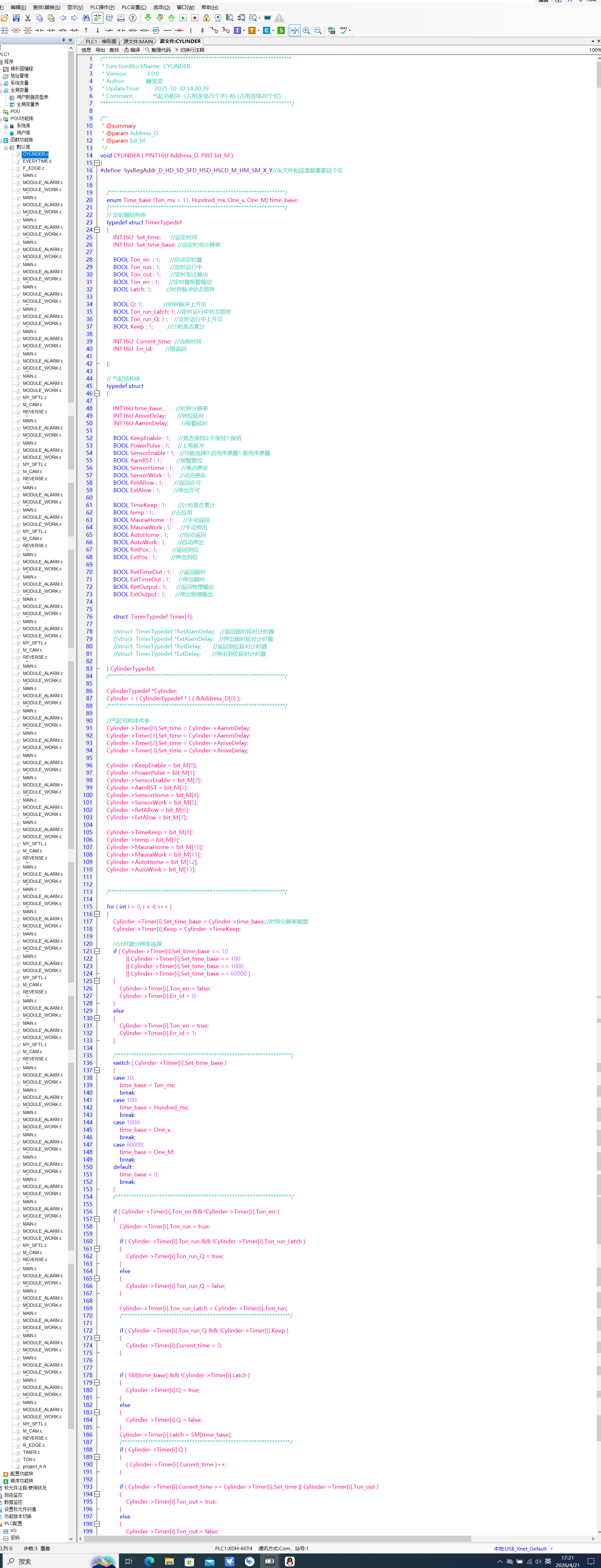601x1568 pixels.
Task: Toggle code fold at typedef line 24
Action: 97,230
